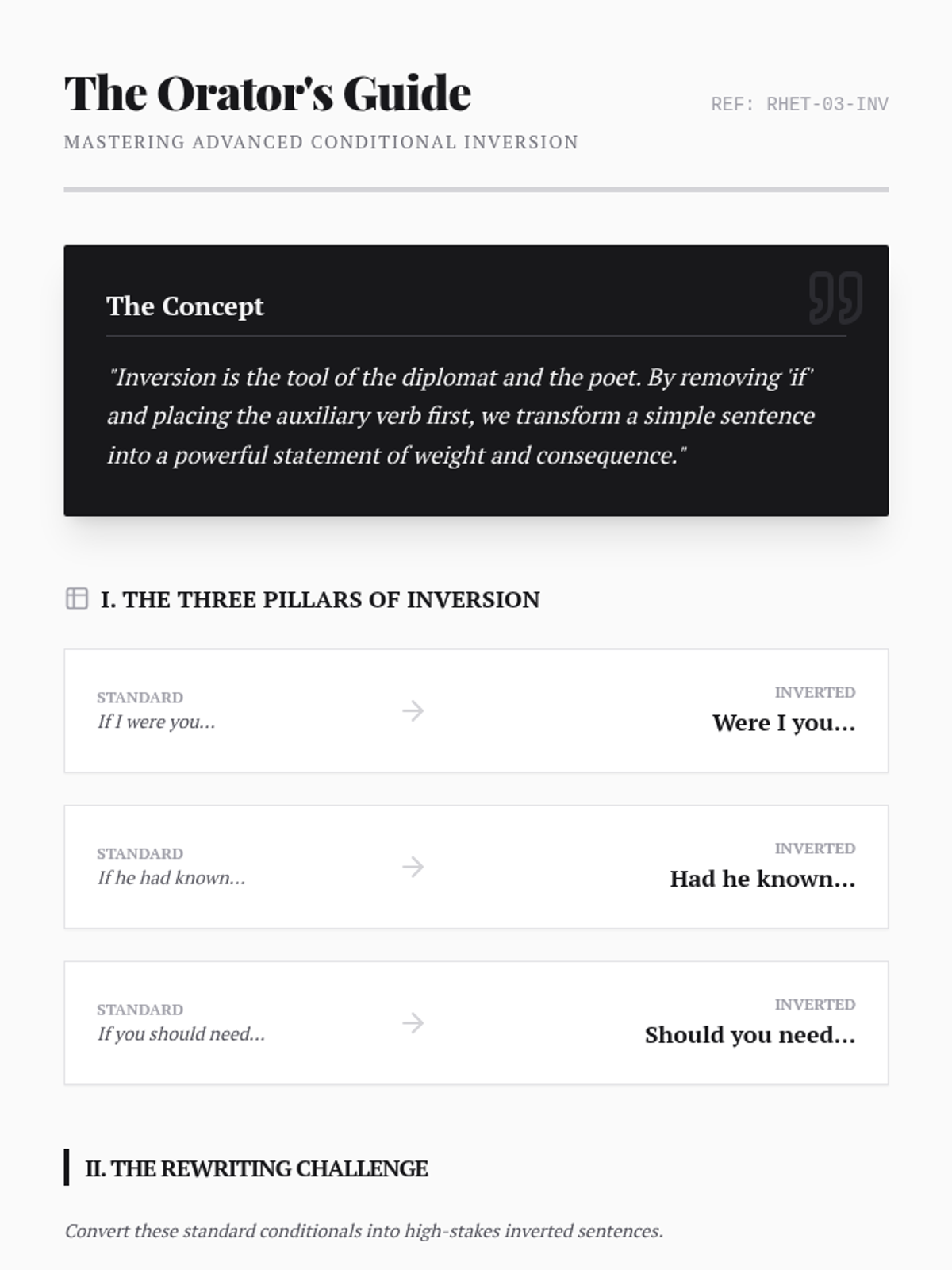Viewport: 952px width, 1270px height.
Task: Click 'II. The Rewriting Challenge' heading
Action: (256, 1168)
